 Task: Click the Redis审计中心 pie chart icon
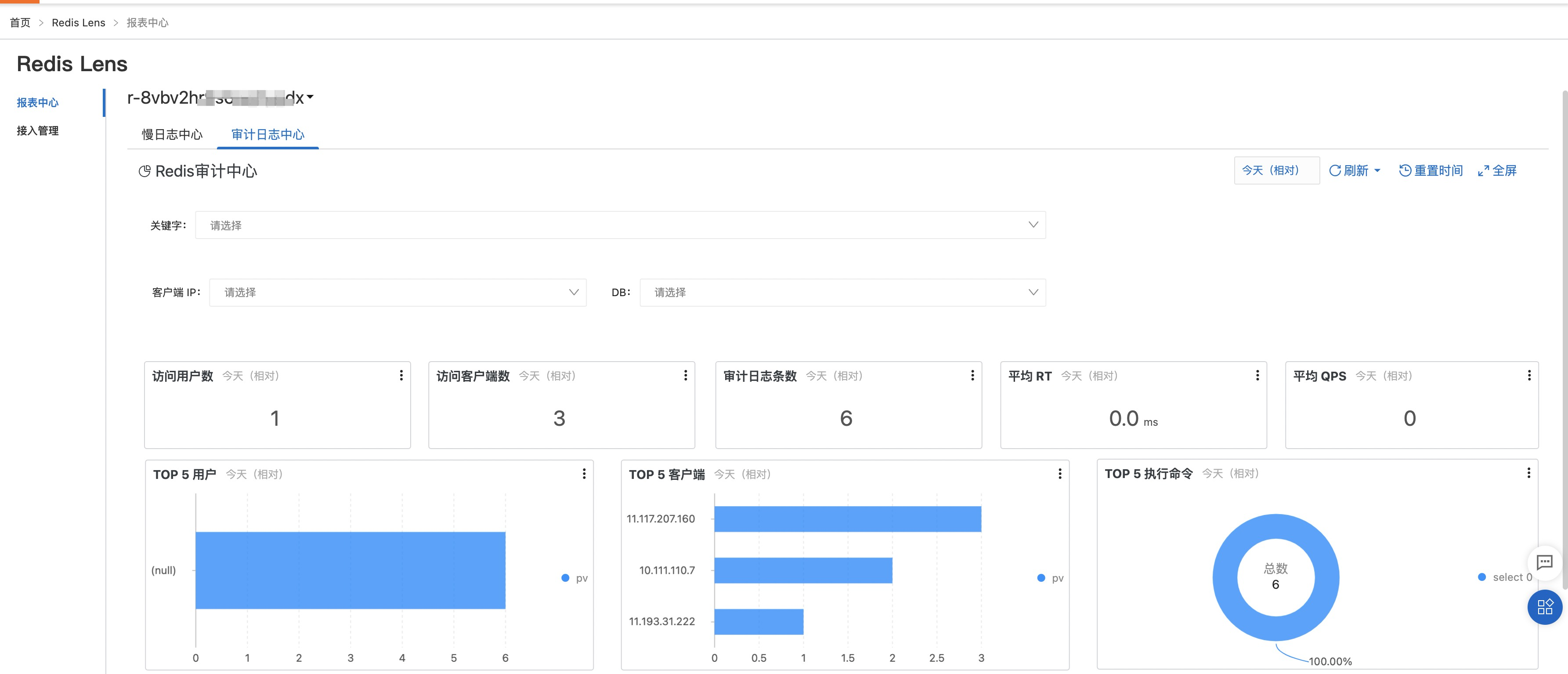coord(144,171)
